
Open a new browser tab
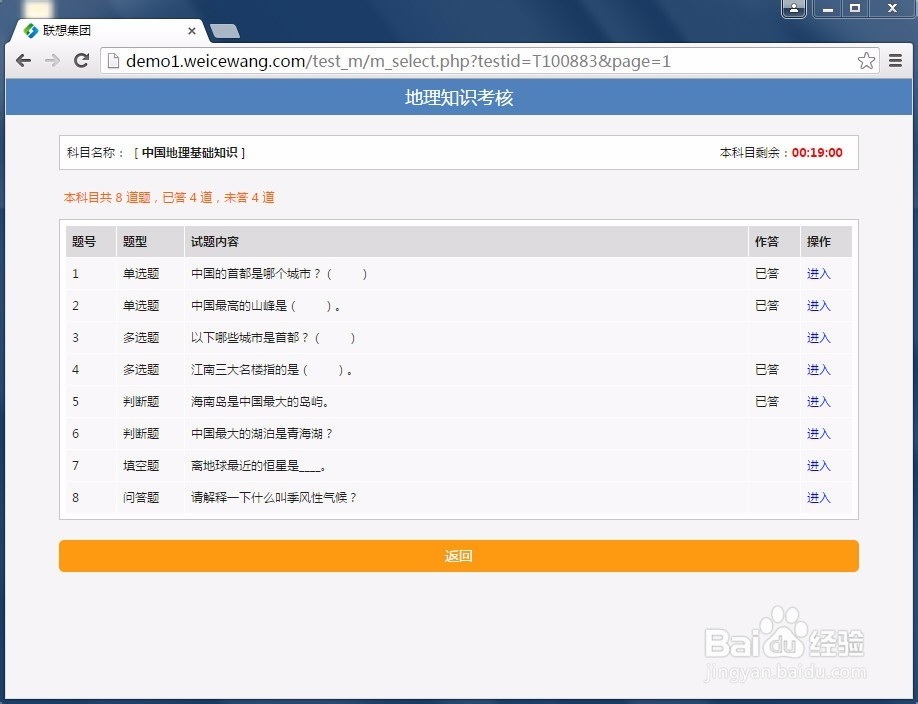pos(227,29)
